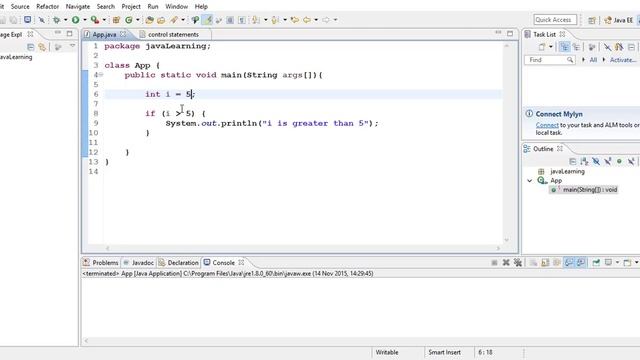The height and width of the screenshot is (360, 640).
Task: Click the Debug bug icon in toolbar
Action: [56, 20]
